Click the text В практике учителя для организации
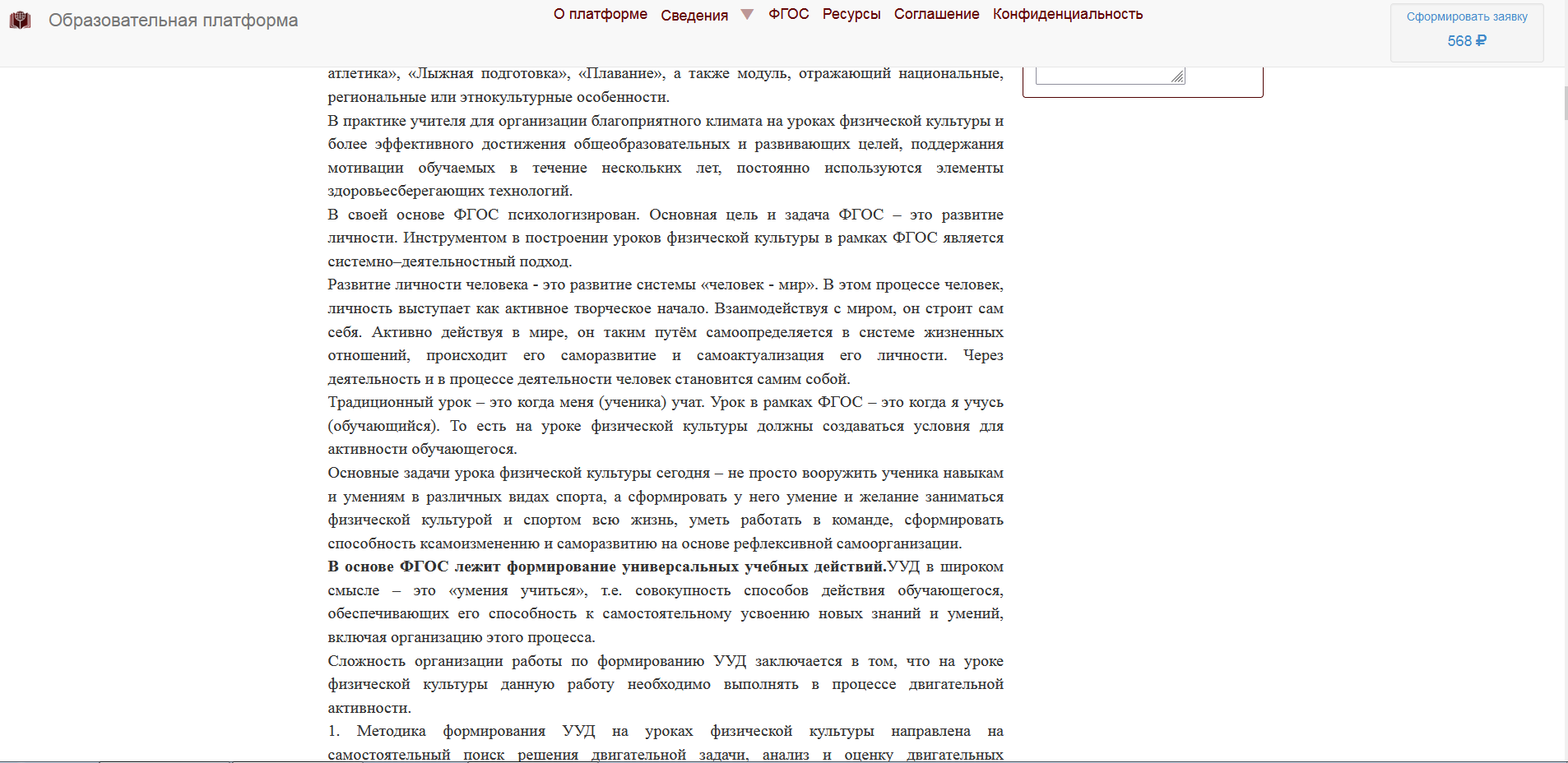1568x763 pixels. (457, 121)
